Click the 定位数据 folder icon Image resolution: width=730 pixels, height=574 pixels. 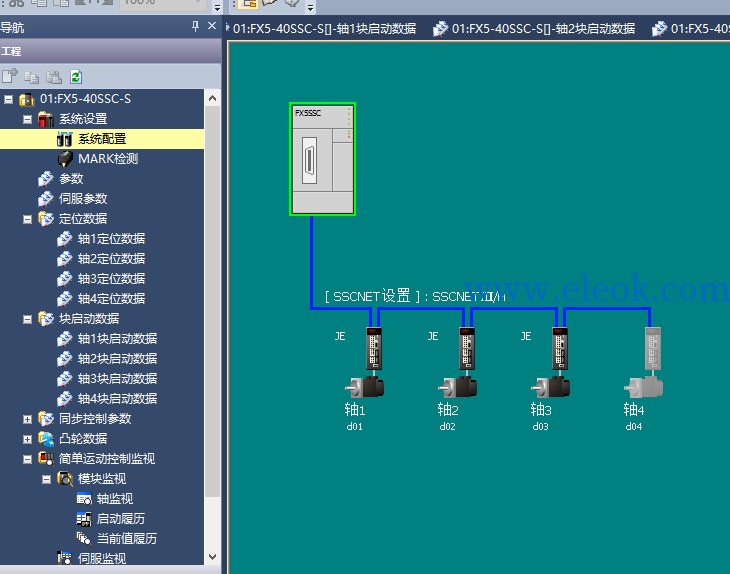pyautogui.click(x=46, y=219)
